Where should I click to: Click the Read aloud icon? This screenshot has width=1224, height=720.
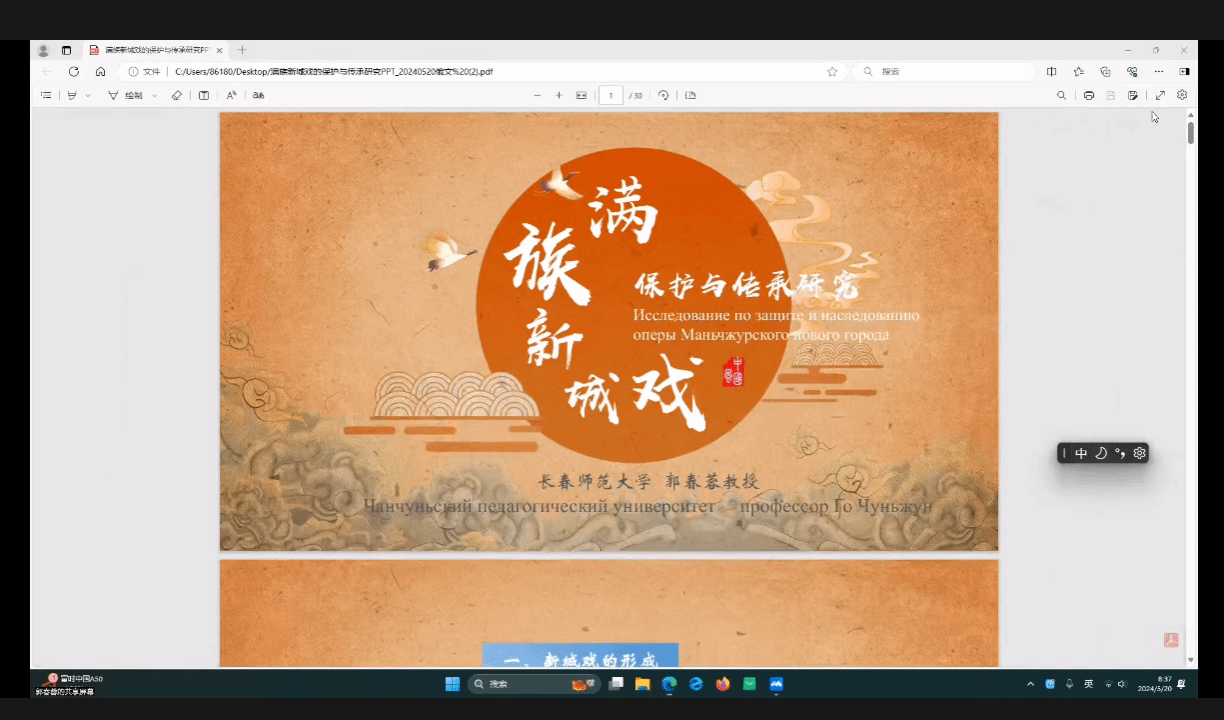[x=231, y=95]
